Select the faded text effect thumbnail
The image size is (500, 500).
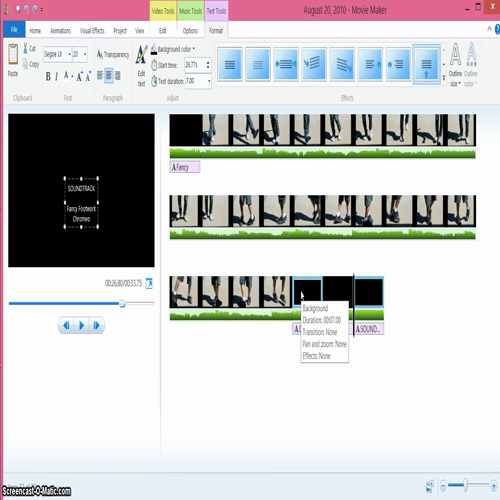tap(258, 64)
